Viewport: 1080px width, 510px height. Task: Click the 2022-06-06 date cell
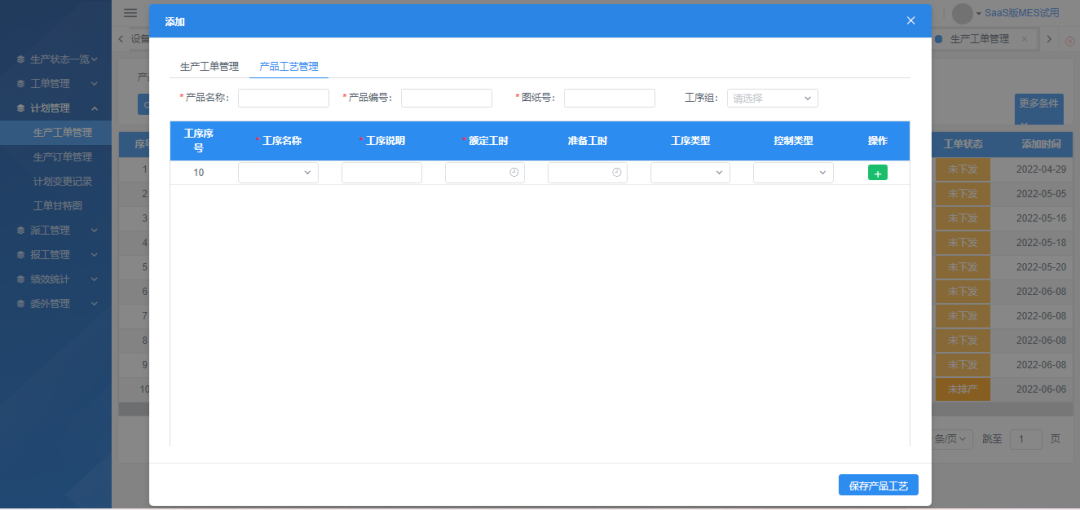[1041, 389]
